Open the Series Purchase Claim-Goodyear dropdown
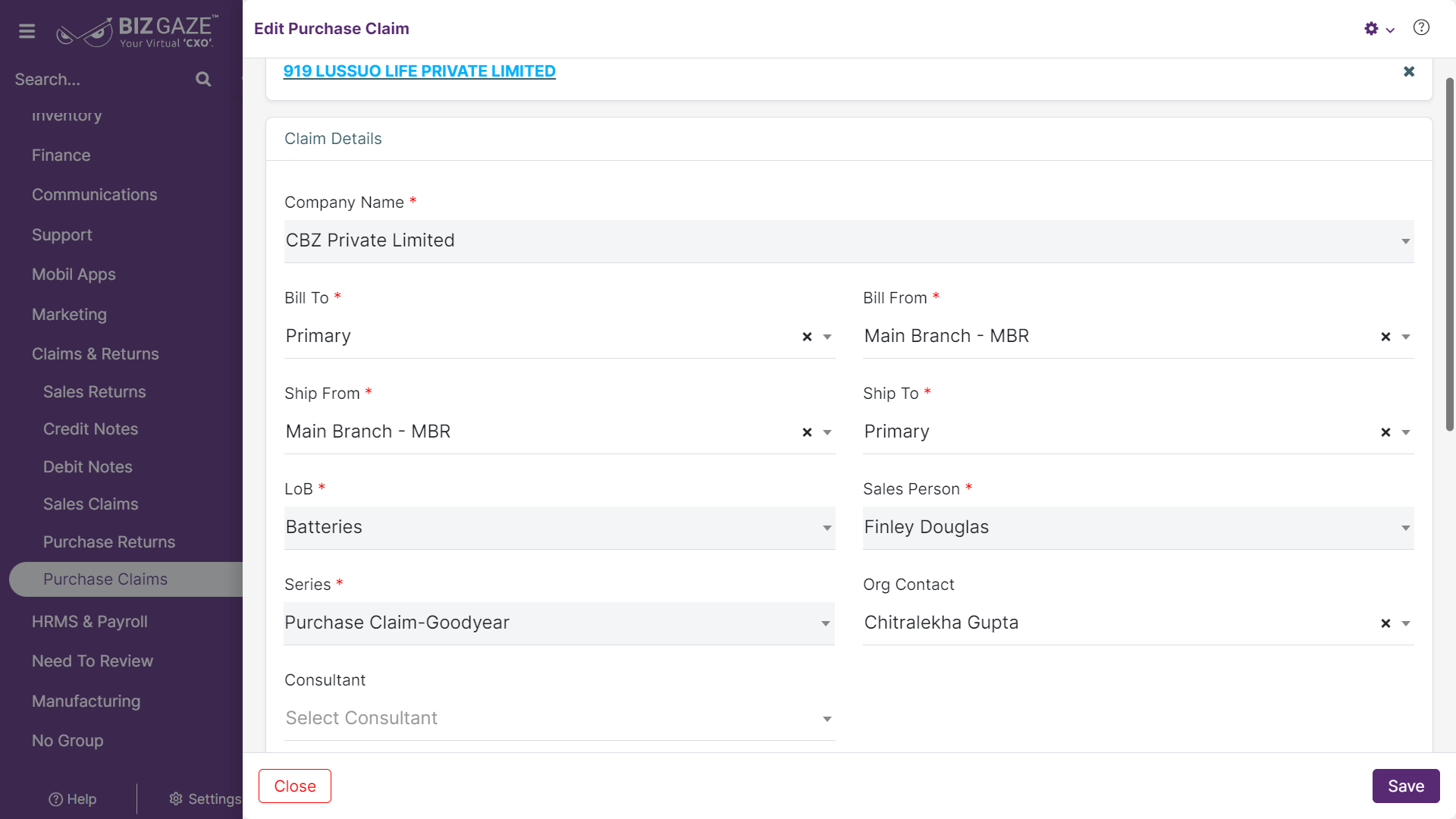1456x819 pixels. coord(560,623)
